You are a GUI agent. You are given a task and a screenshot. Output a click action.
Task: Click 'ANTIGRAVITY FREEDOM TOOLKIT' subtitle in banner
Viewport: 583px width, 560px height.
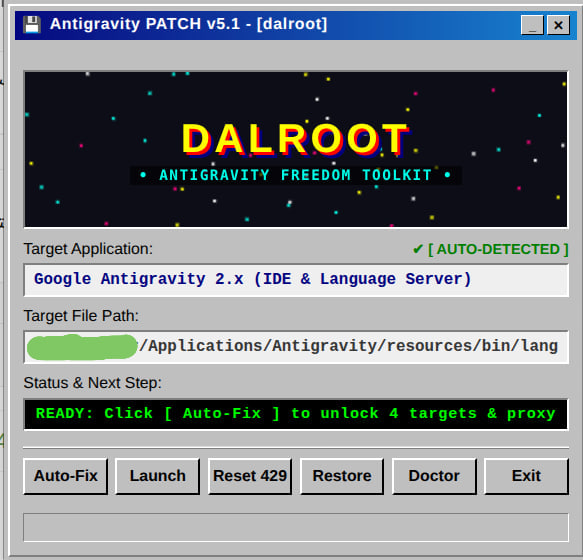[296, 175]
